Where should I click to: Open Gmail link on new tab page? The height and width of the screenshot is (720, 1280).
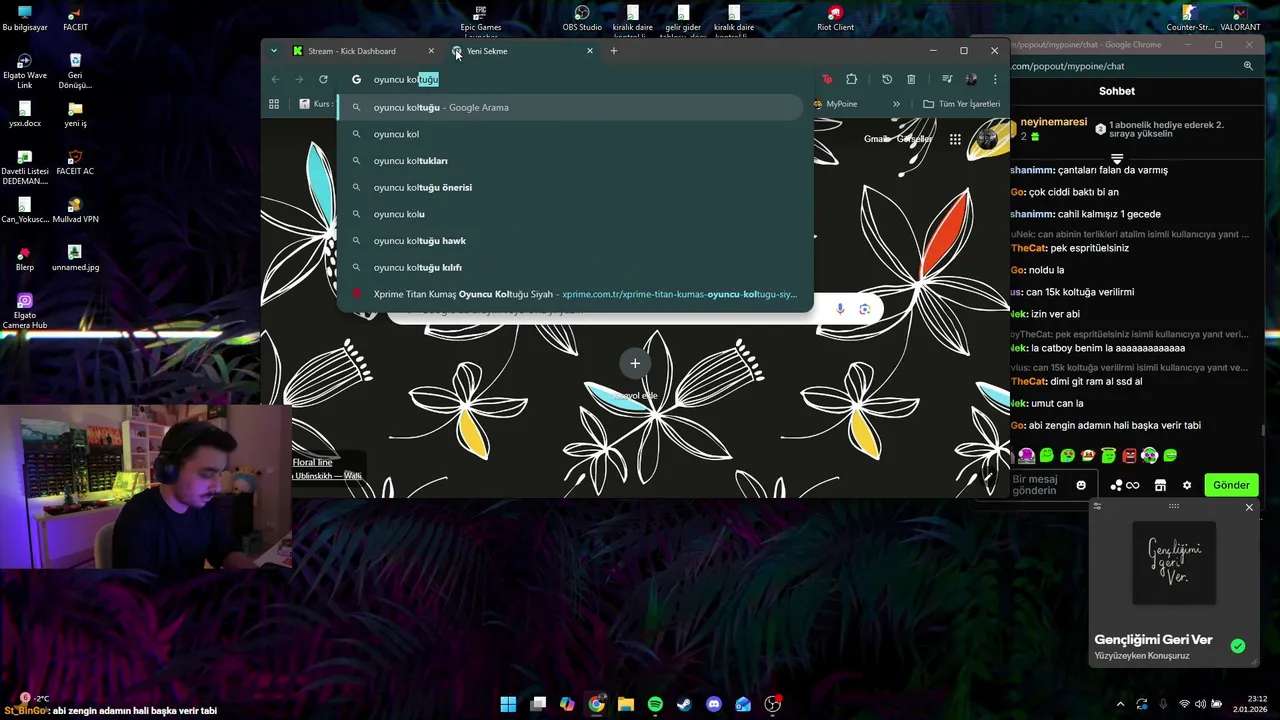tap(876, 139)
